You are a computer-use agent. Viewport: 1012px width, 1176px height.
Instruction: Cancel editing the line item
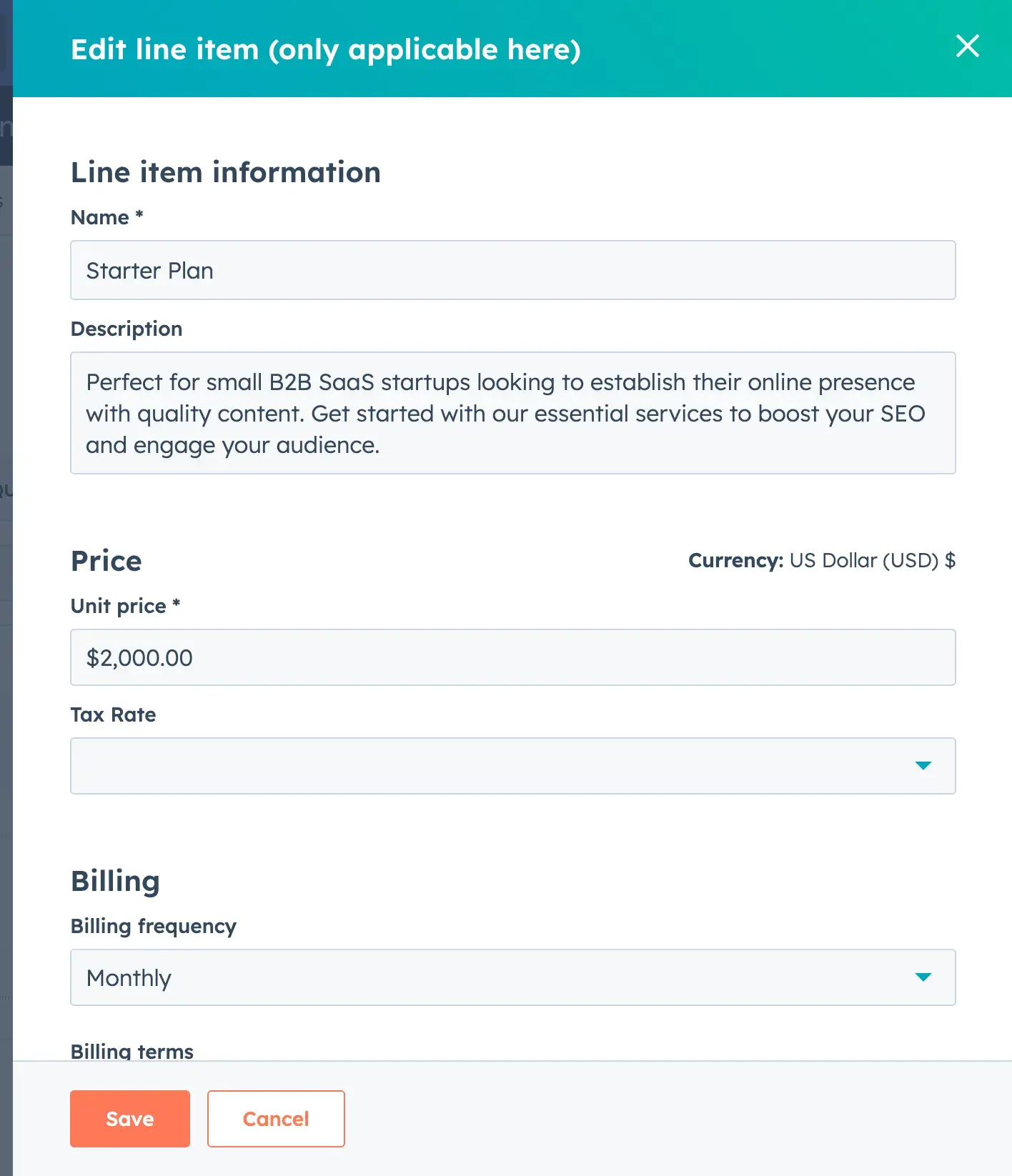click(x=276, y=1119)
